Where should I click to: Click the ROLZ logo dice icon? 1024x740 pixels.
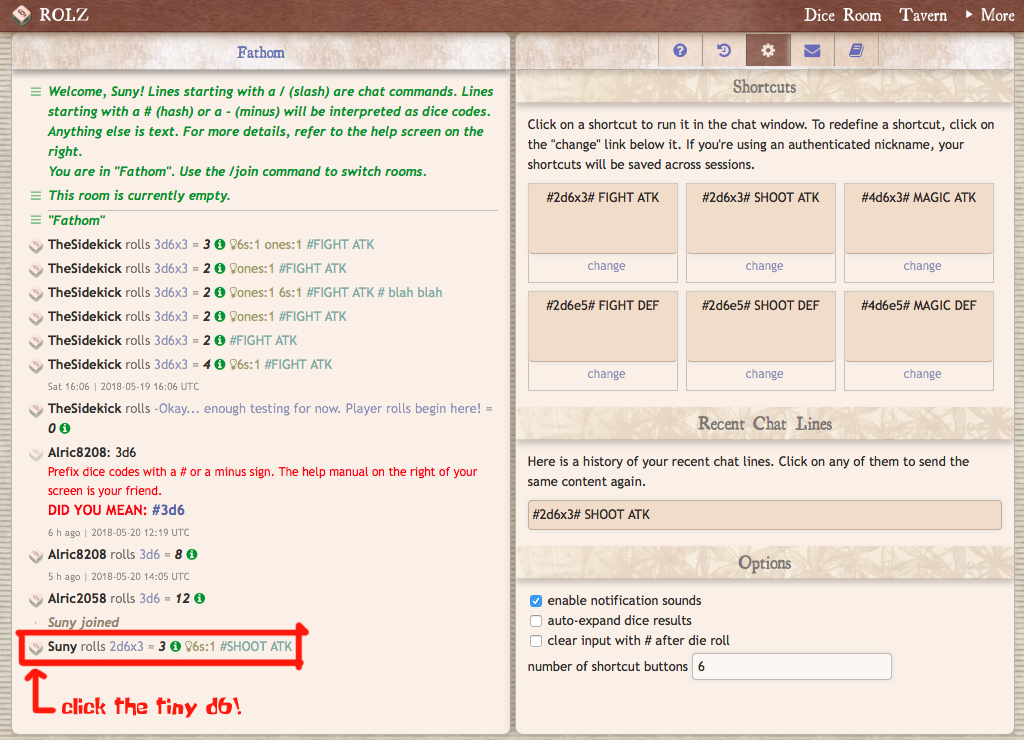click(21, 15)
